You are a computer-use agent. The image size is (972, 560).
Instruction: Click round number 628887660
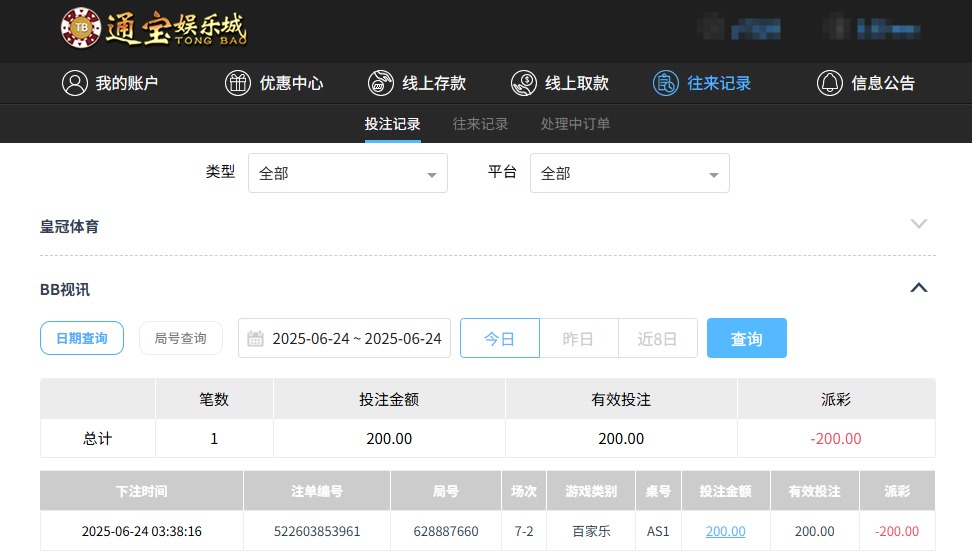point(446,531)
